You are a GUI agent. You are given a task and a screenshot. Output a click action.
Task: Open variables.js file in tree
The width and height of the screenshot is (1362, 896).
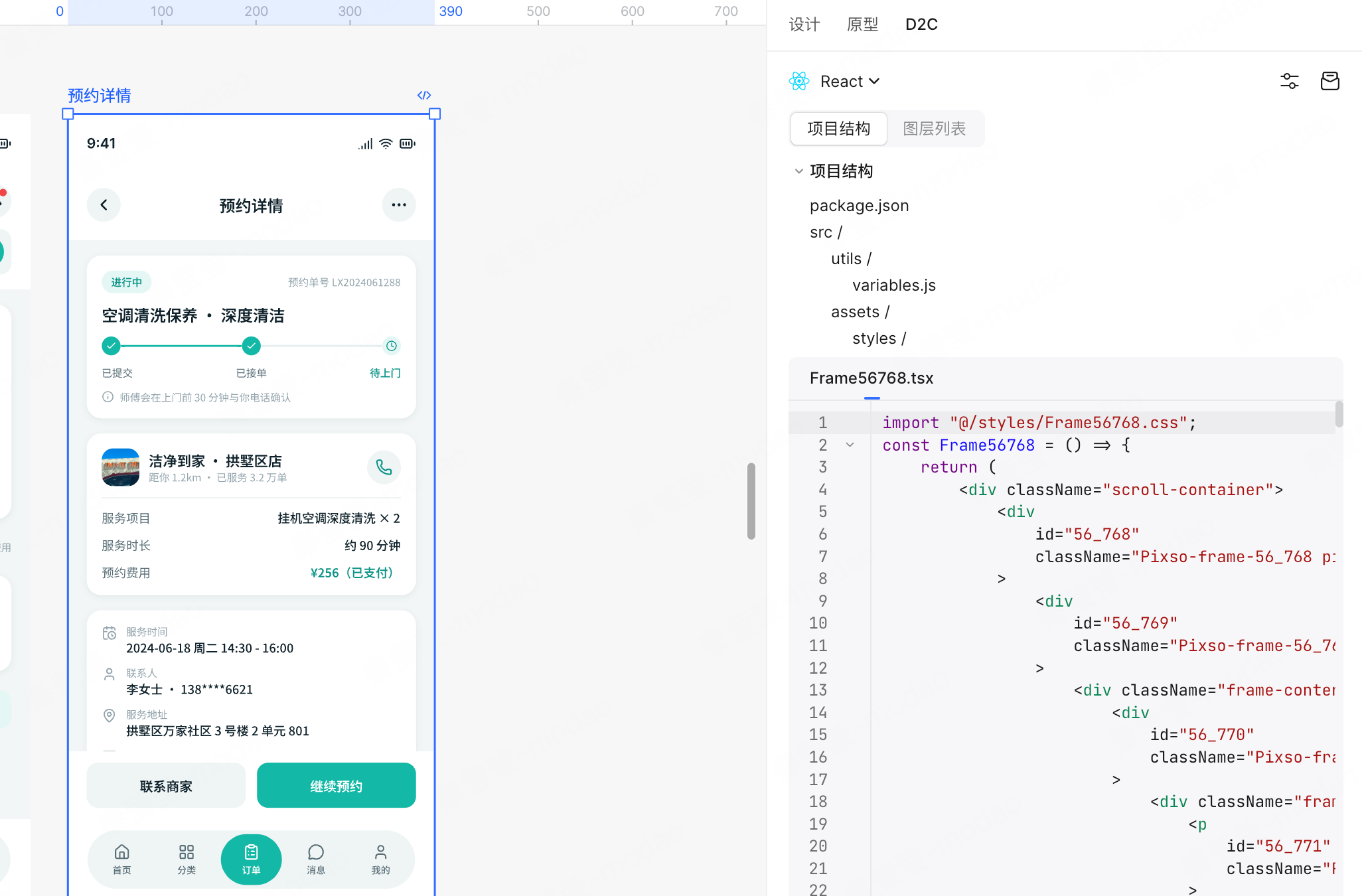pyautogui.click(x=894, y=285)
